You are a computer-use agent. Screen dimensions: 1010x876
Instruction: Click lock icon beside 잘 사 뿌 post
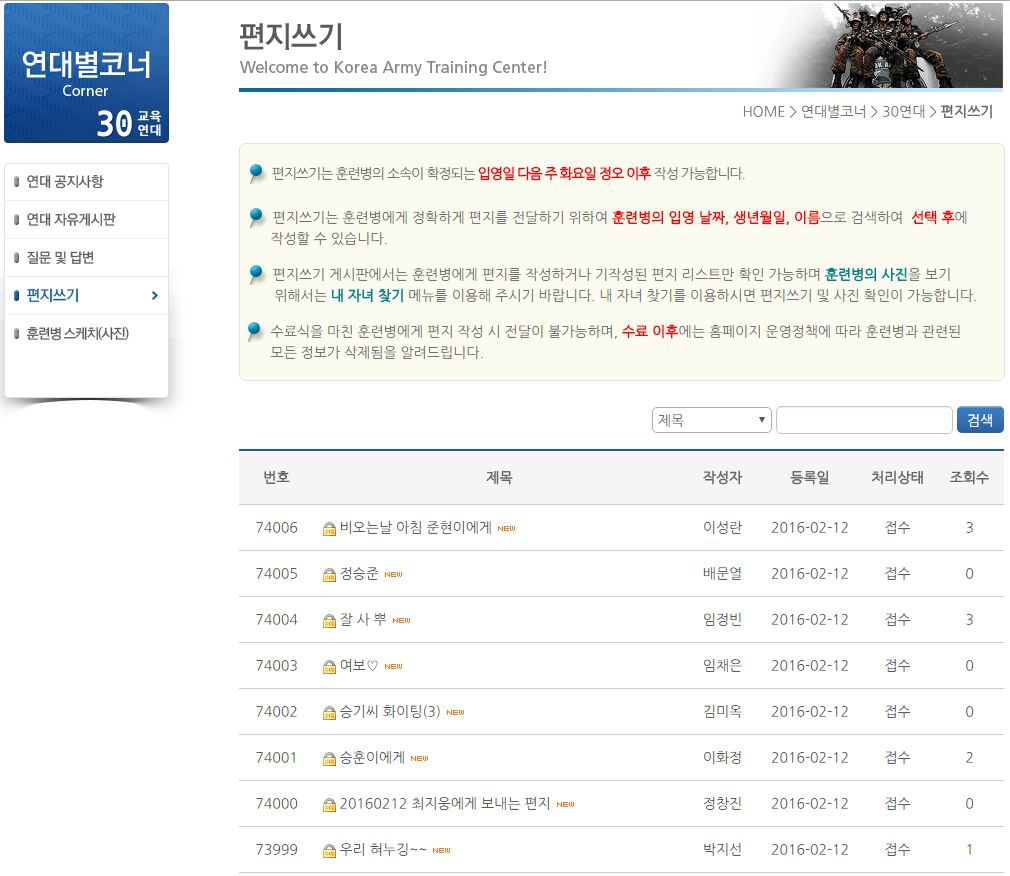pyautogui.click(x=329, y=621)
